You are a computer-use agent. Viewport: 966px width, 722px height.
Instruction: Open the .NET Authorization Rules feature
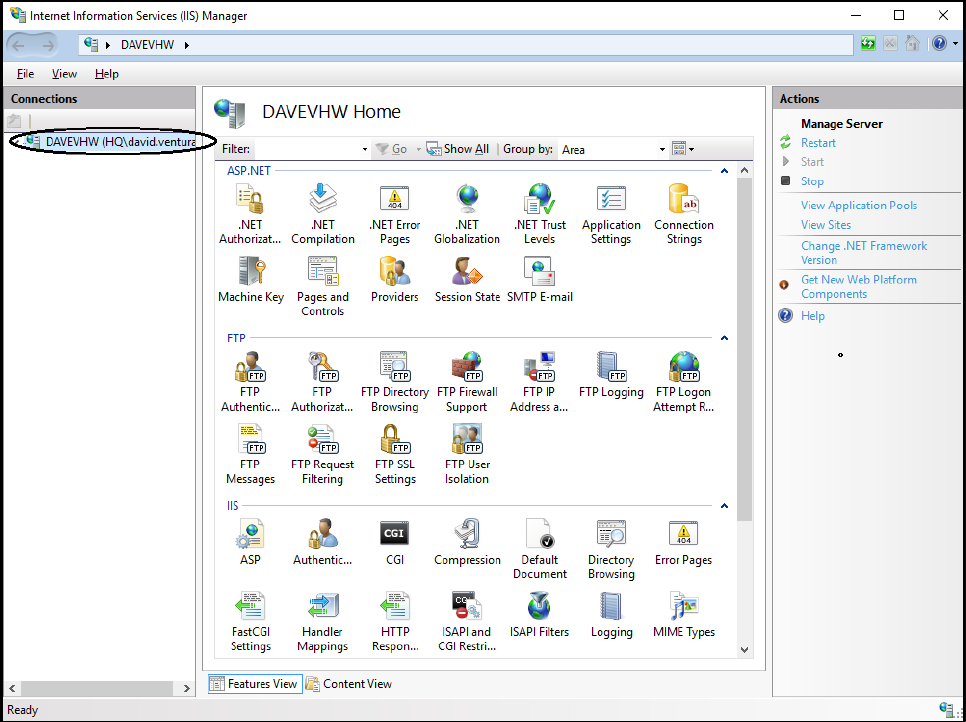click(250, 214)
